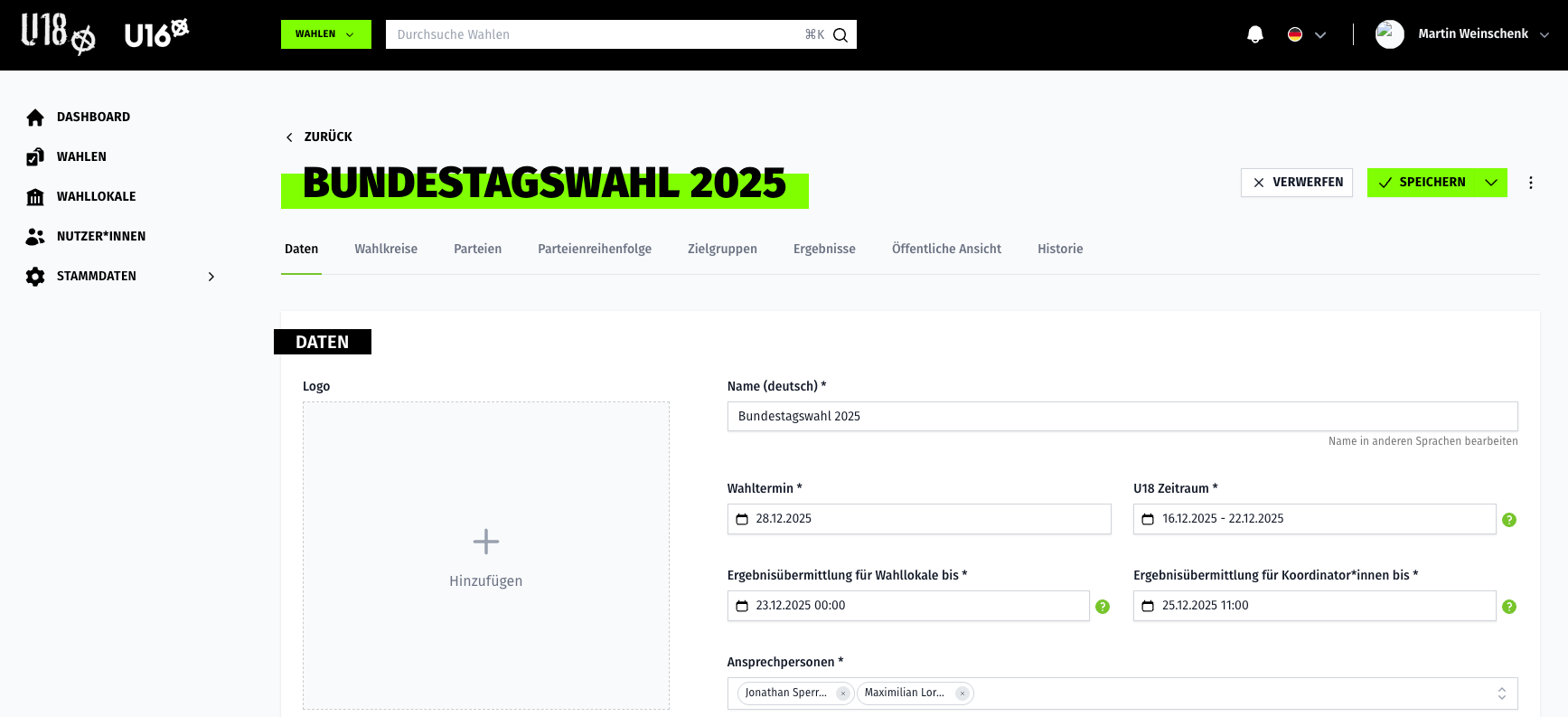Click help icon for Wahllokale Ergebnisübermittlung
The width and height of the screenshot is (1568, 717).
pyautogui.click(x=1102, y=607)
